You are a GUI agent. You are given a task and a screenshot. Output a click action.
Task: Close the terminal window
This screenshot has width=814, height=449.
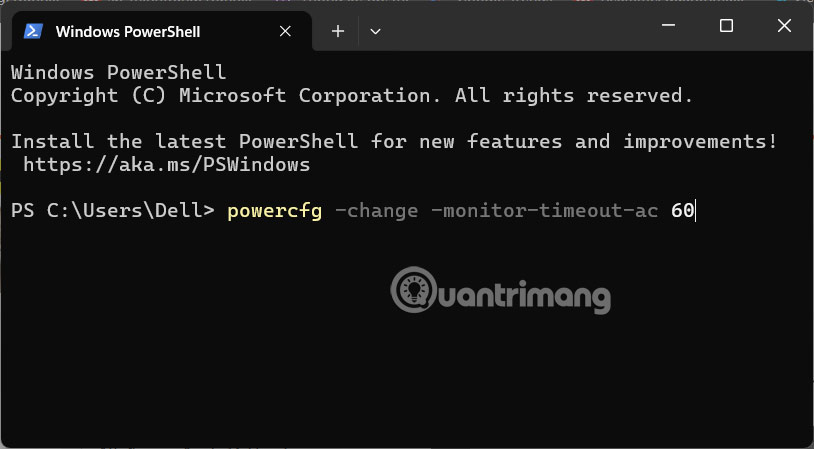tap(782, 26)
